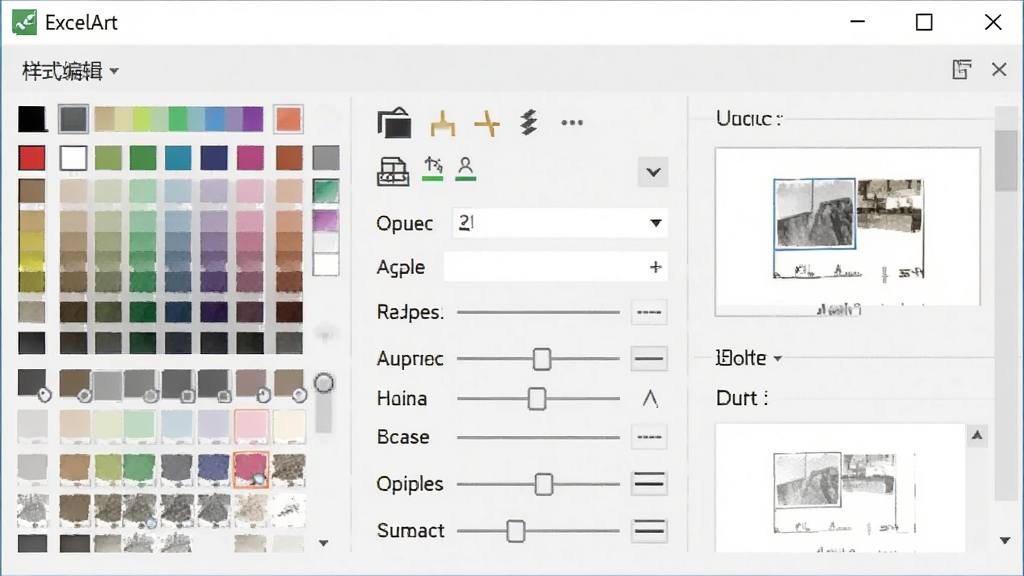Viewport: 1024px width, 576px height.
Task: Click the Hoina slider handle
Action: [537, 398]
